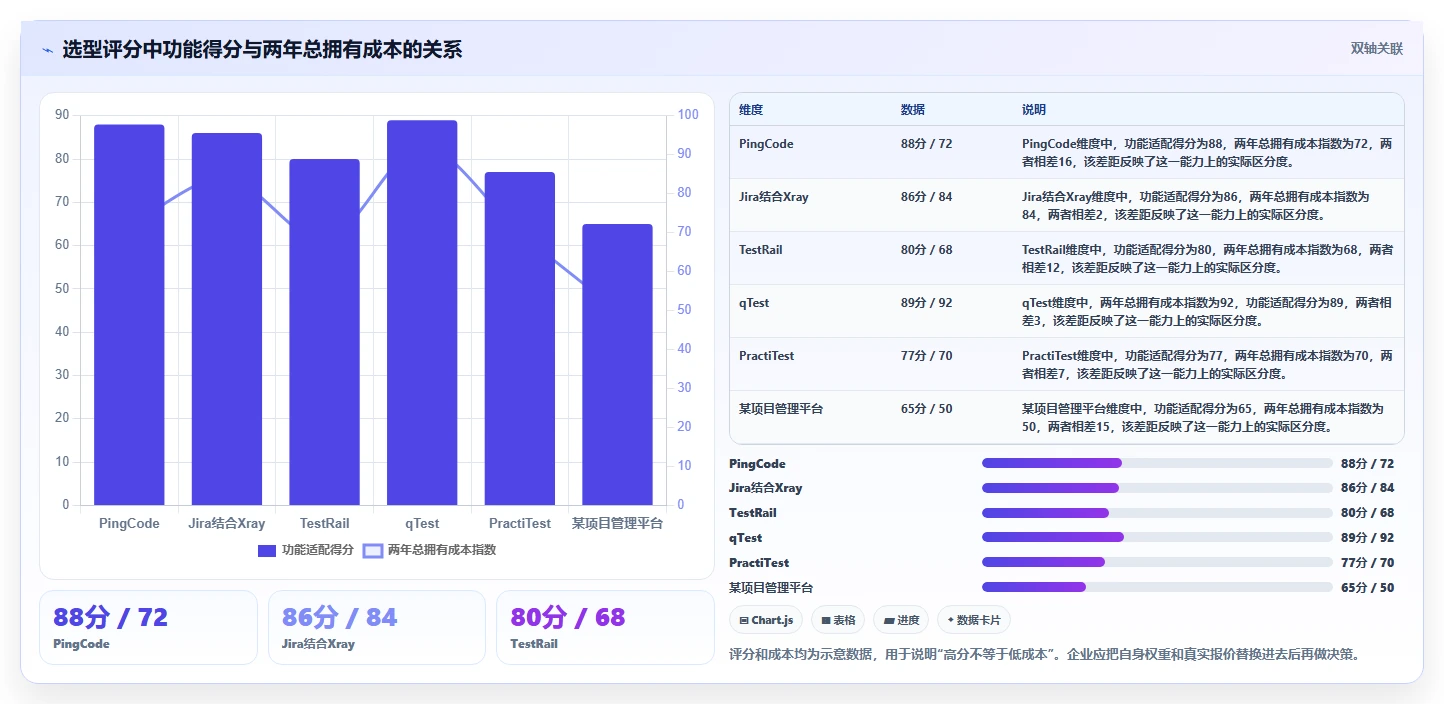The height and width of the screenshot is (704, 1444).
Task: Select the Jira结合Xray 86分 / 84 data card
Action: point(377,627)
